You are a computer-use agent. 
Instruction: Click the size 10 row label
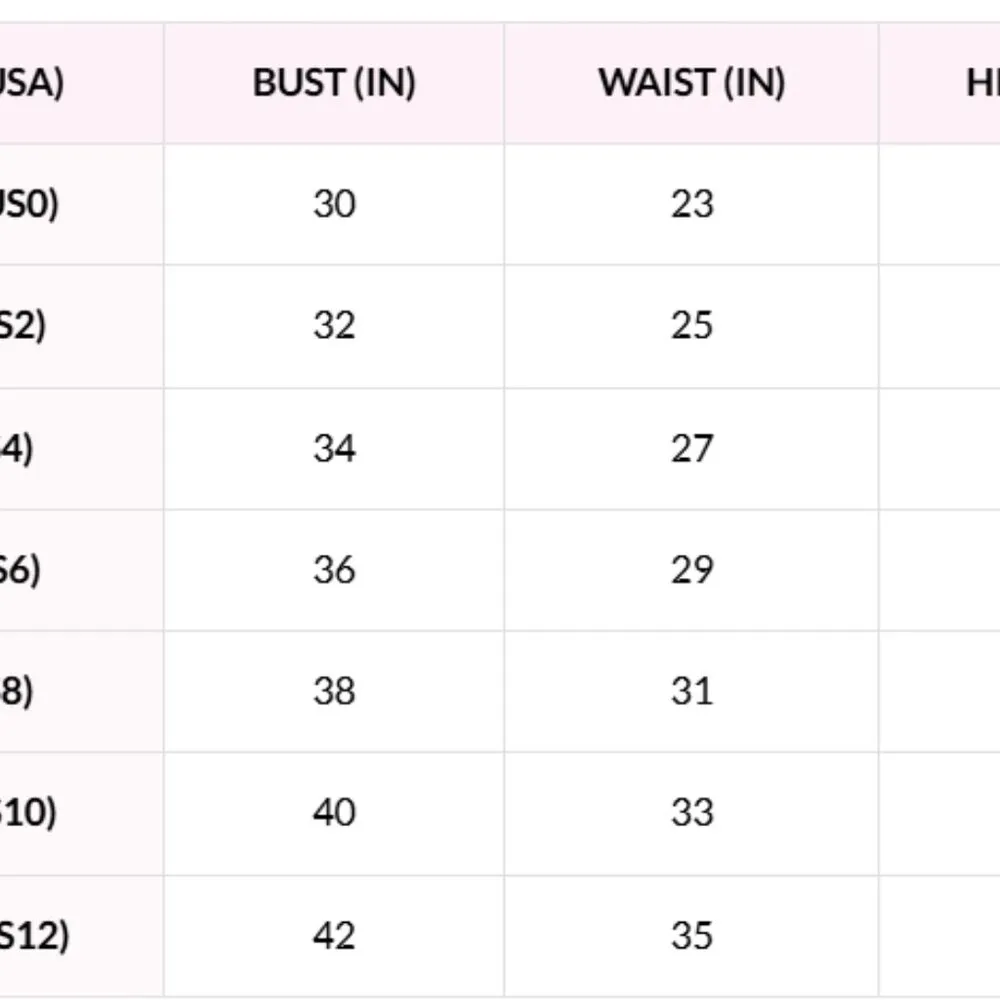(x=28, y=813)
